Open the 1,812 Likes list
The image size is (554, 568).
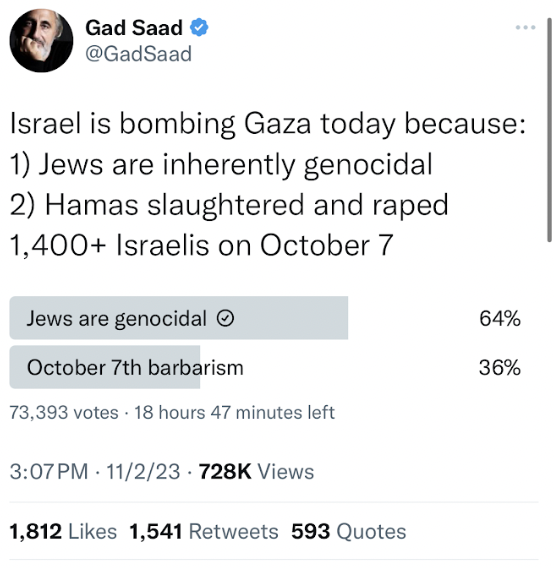click(63, 531)
